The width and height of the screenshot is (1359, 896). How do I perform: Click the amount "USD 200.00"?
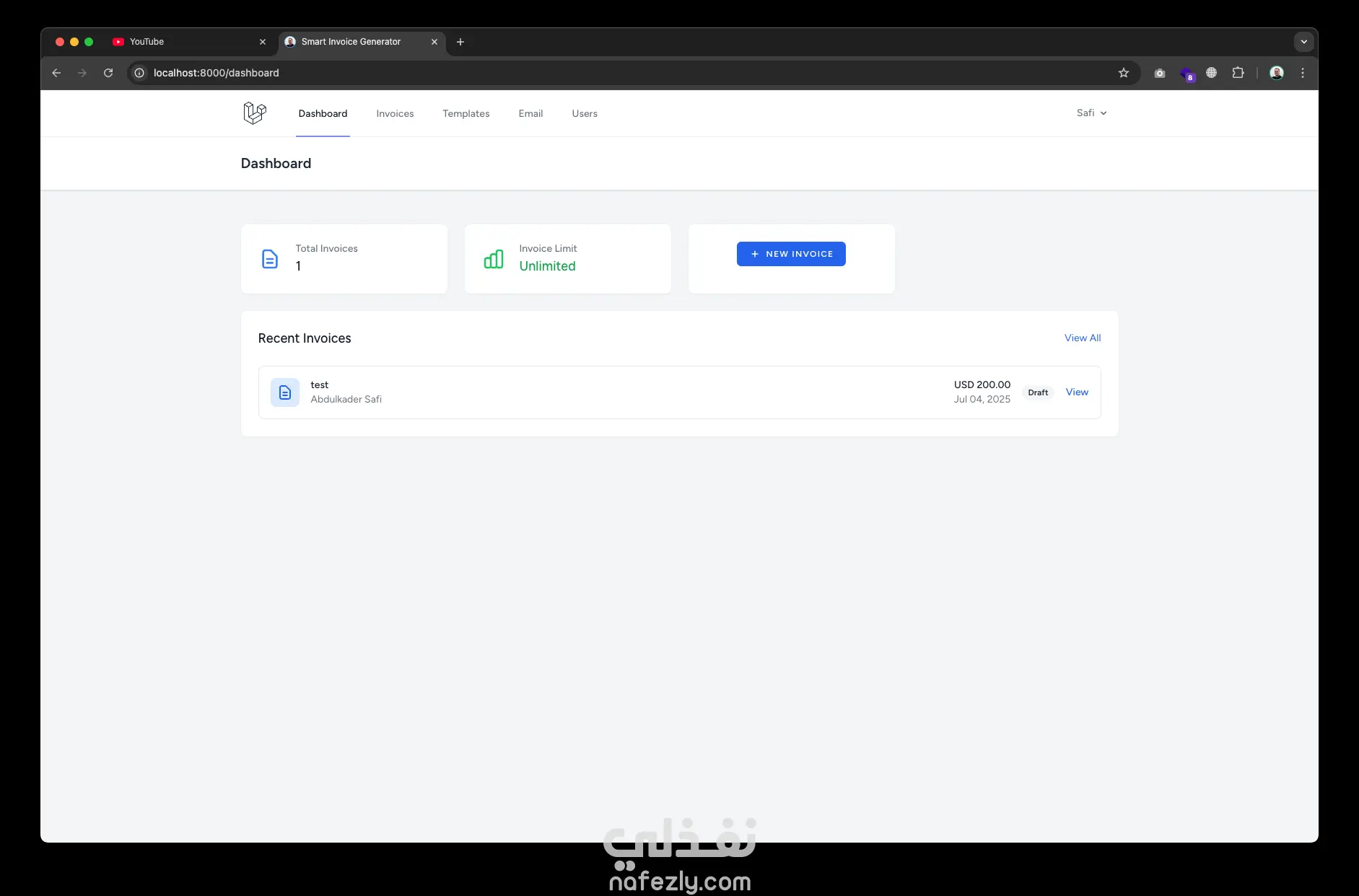click(x=982, y=385)
